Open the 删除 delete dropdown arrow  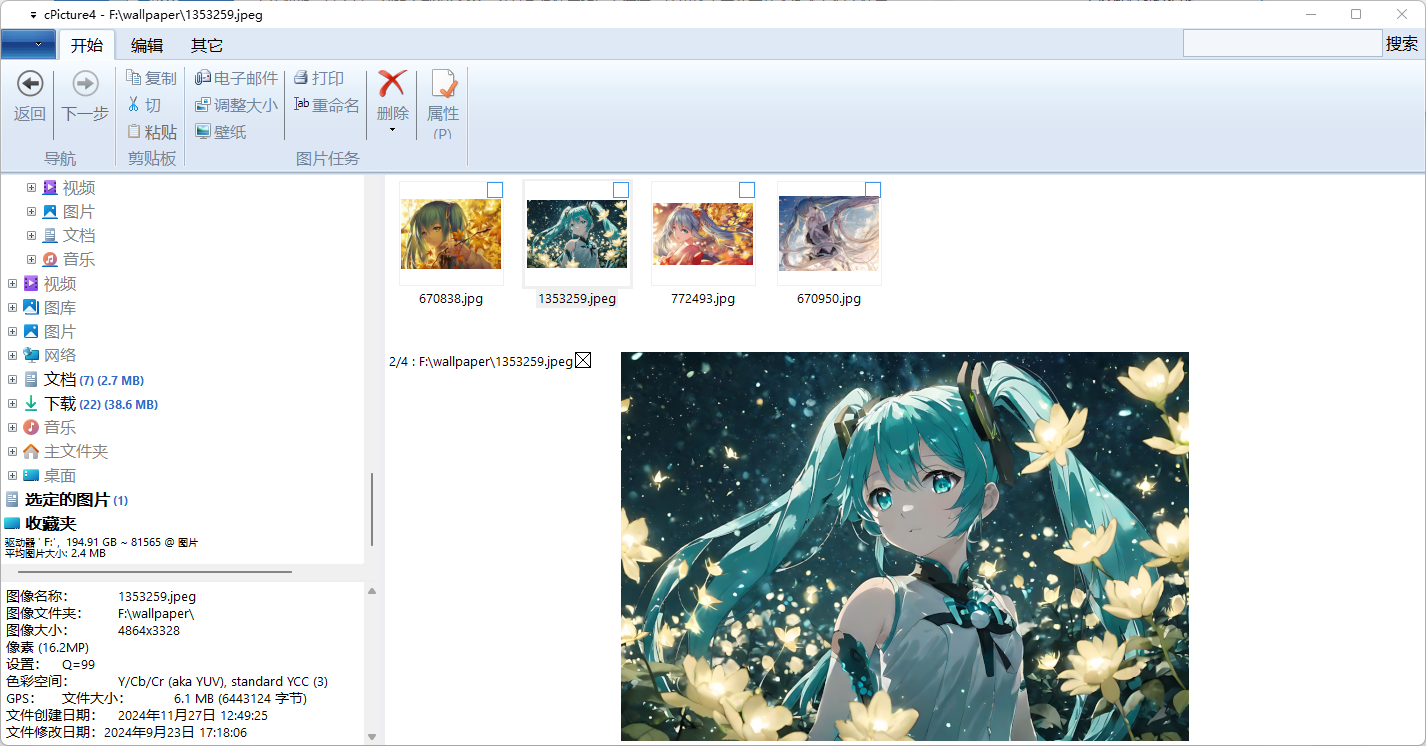(392, 130)
